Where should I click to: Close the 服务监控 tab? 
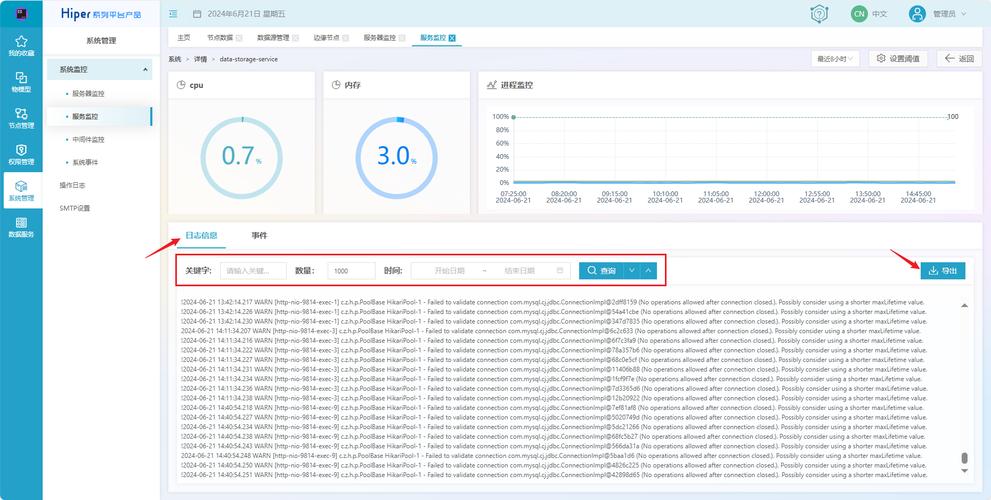452,38
